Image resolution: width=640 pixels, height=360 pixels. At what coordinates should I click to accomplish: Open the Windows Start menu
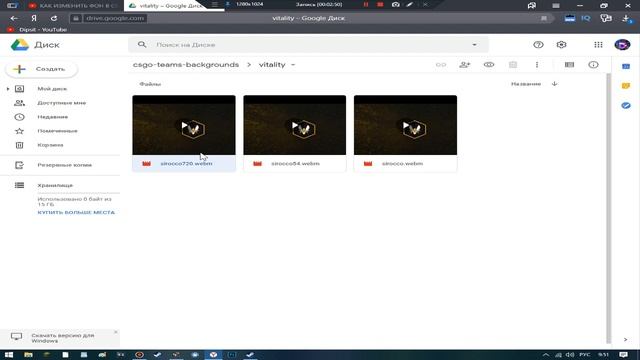(9, 355)
